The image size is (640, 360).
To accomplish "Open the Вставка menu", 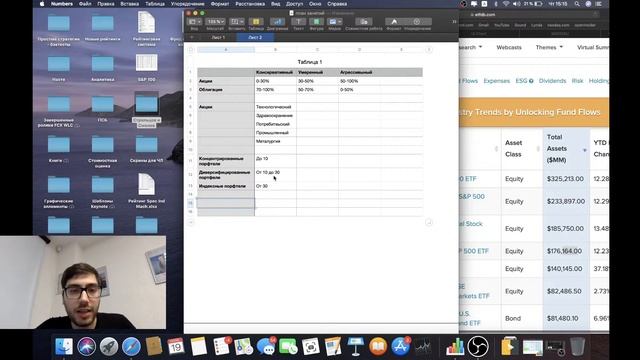I will [130, 4].
